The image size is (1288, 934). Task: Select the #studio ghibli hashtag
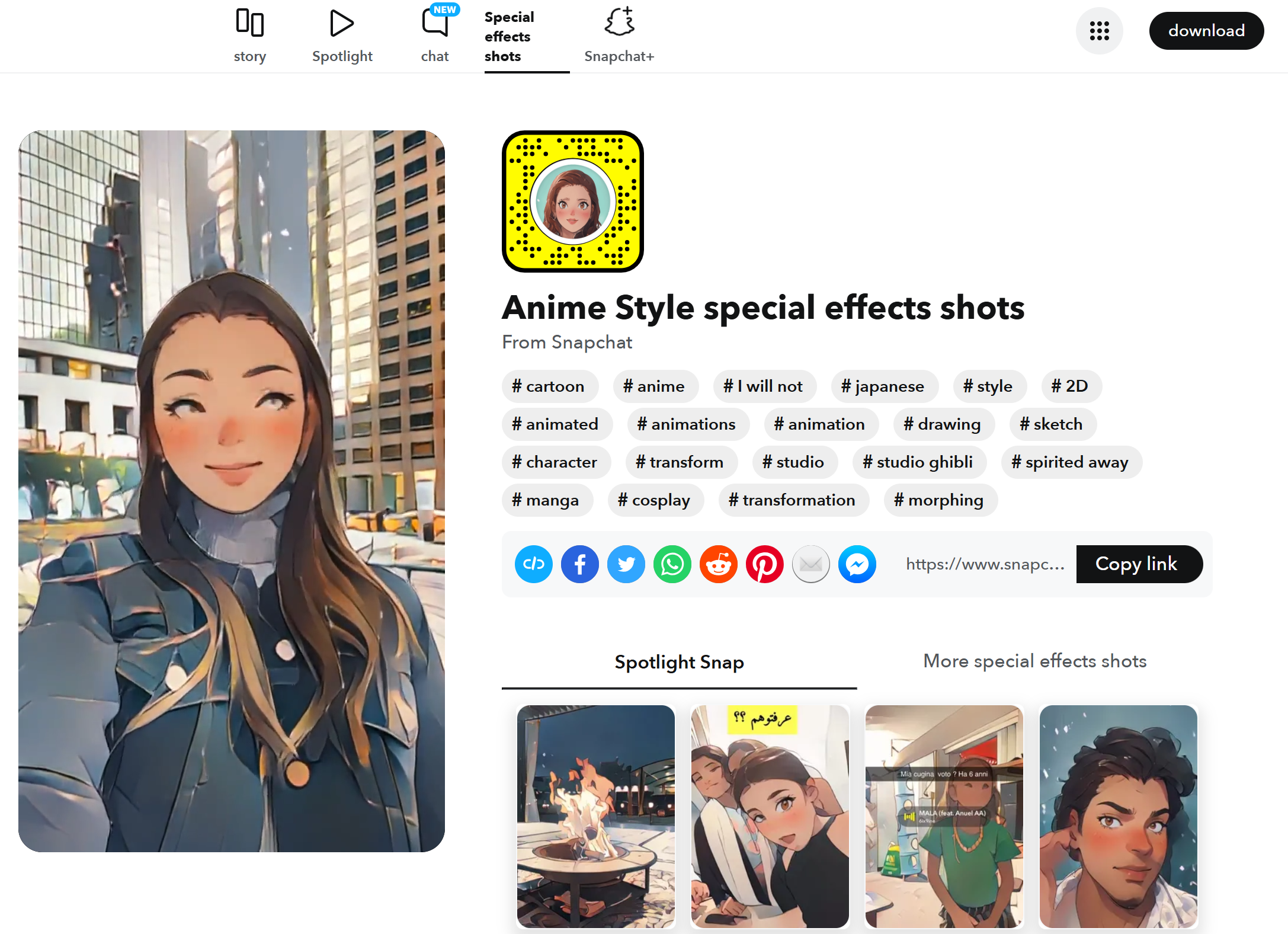[919, 462]
